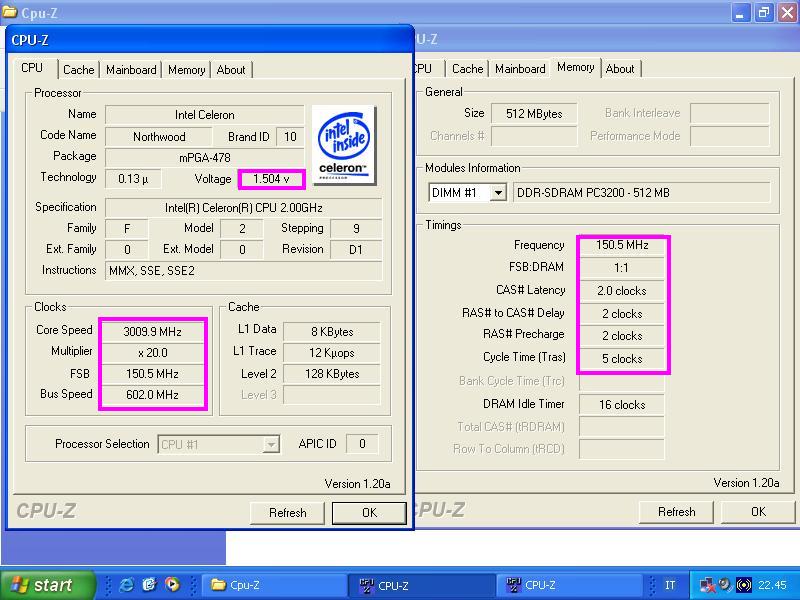
Task: Open Internet Explorer from the quick launch
Action: coord(126,585)
